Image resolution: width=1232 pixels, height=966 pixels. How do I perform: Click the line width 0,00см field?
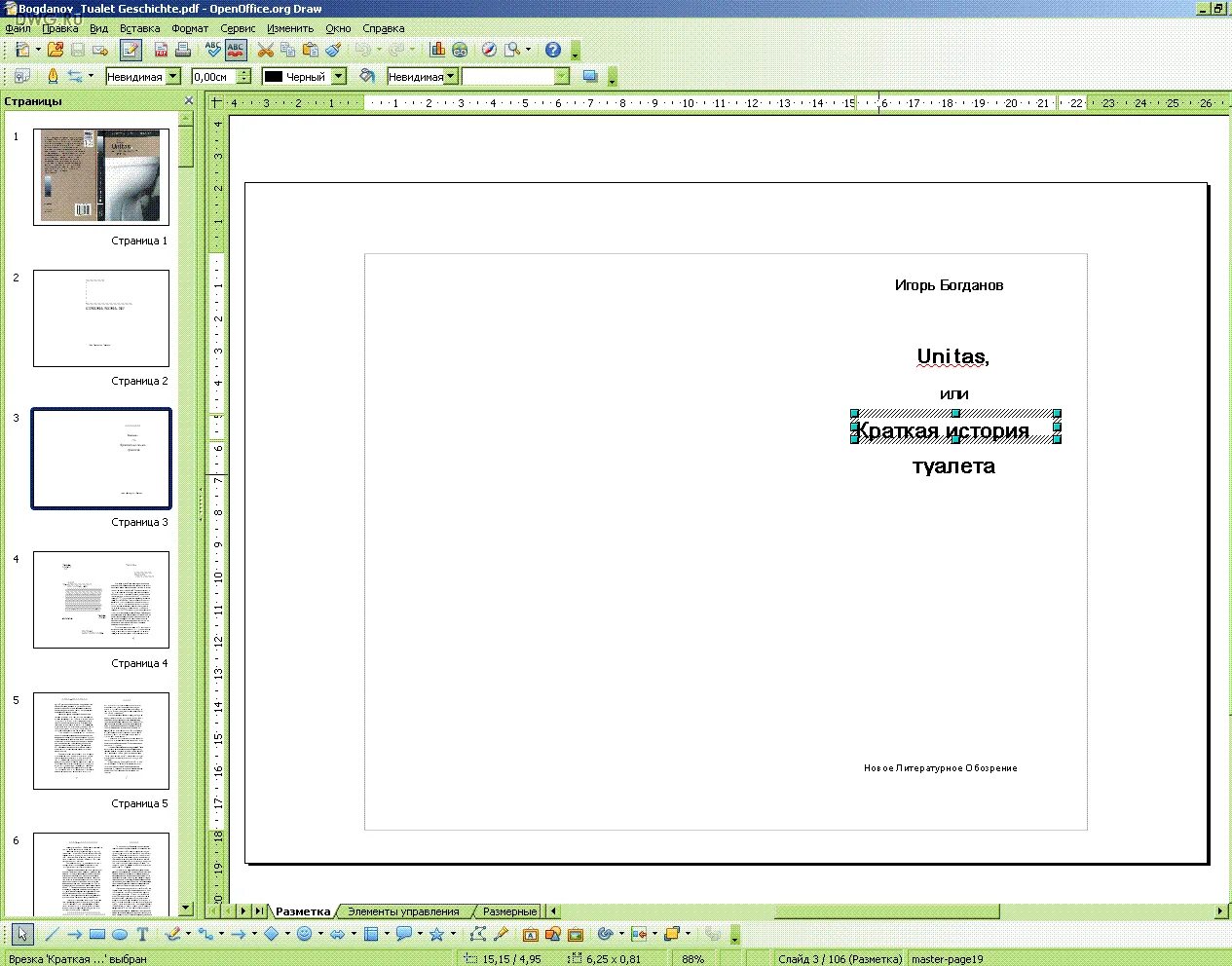(x=213, y=76)
